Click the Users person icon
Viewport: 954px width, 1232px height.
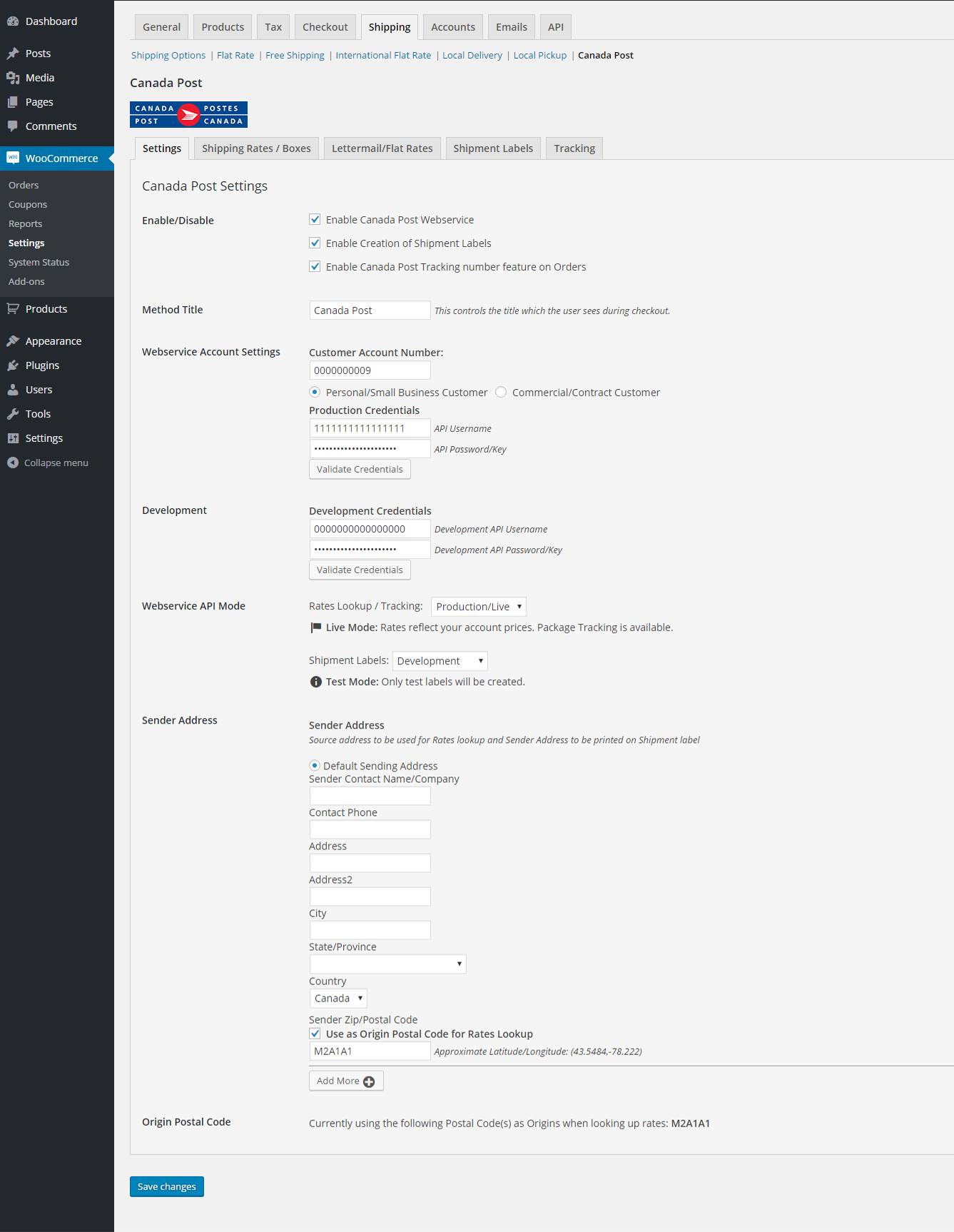[13, 390]
